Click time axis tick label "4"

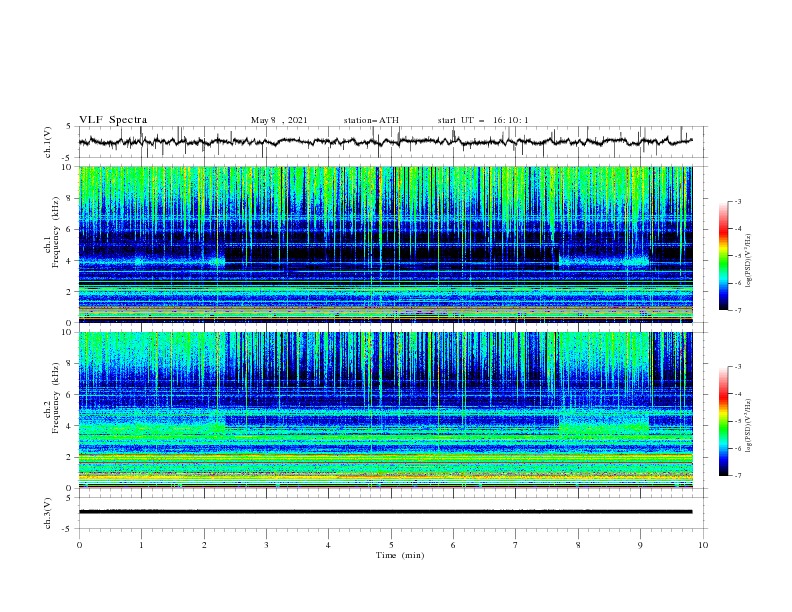pyautogui.click(x=328, y=545)
